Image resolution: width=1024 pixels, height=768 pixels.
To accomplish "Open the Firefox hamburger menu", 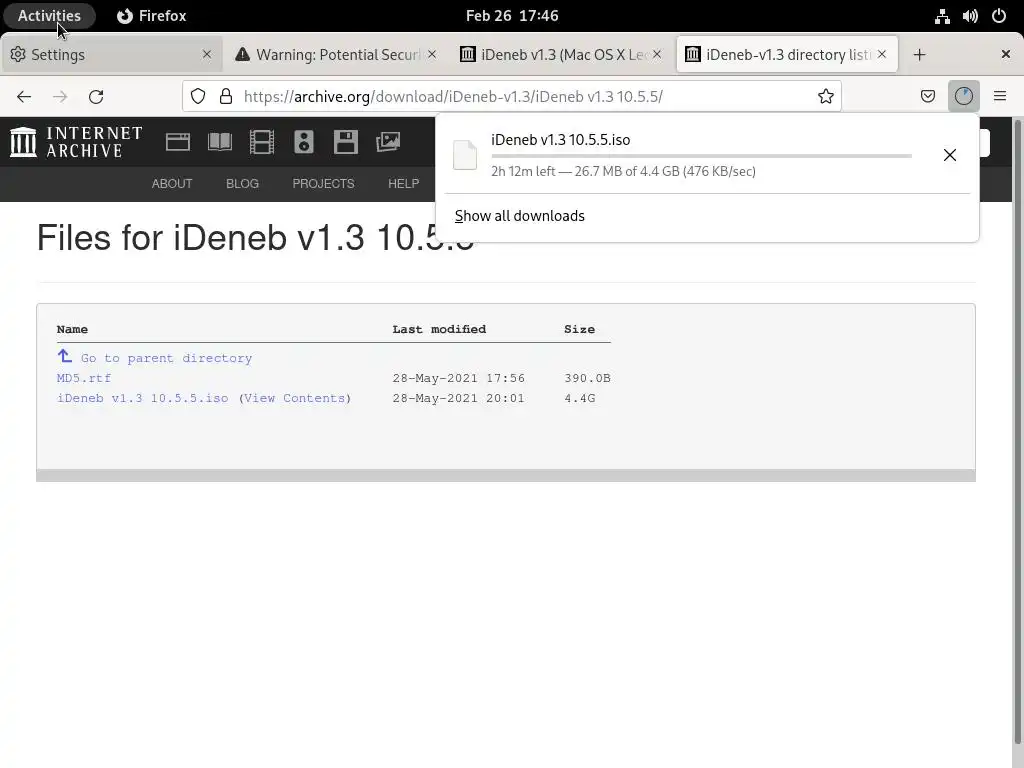I will pos(1000,97).
